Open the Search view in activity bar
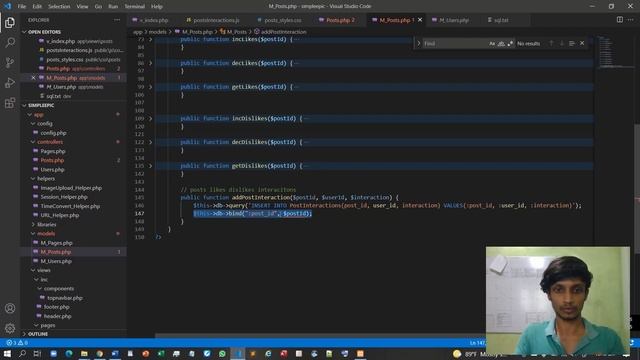 [x=10, y=42]
